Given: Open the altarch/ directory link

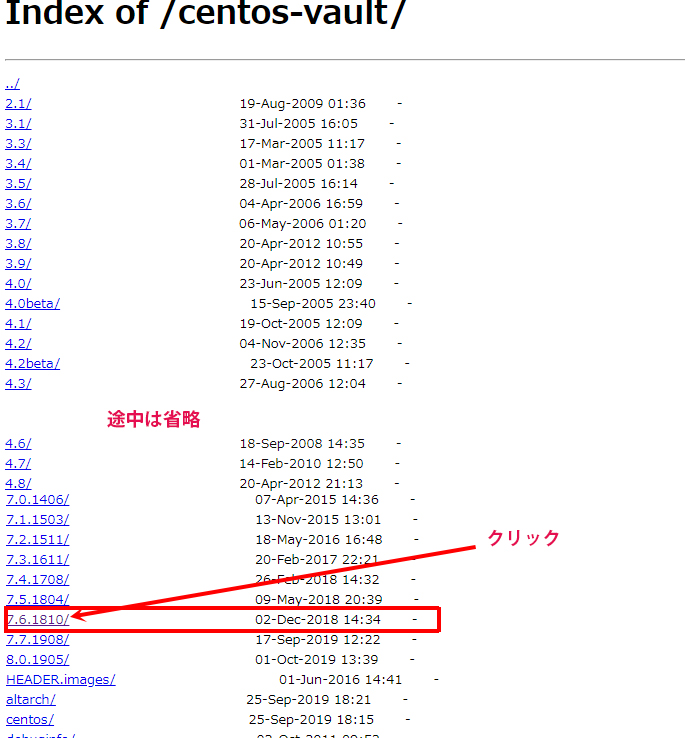Looking at the screenshot, I should coord(31,700).
